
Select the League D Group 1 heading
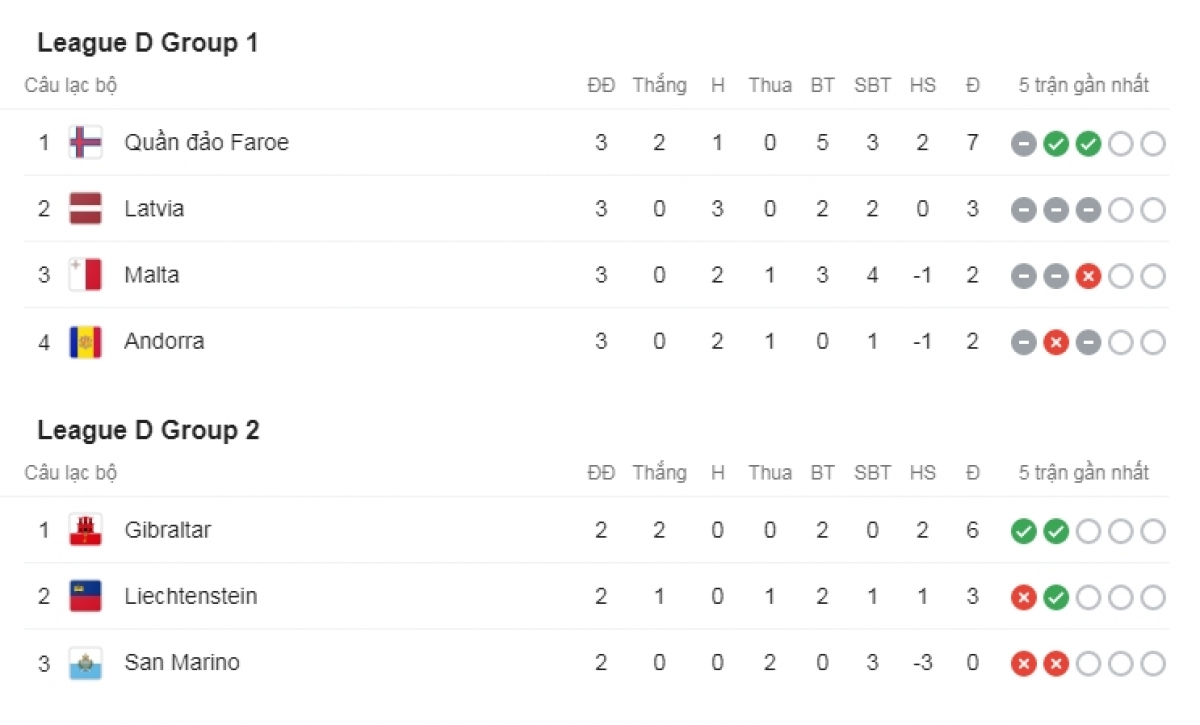(x=148, y=44)
